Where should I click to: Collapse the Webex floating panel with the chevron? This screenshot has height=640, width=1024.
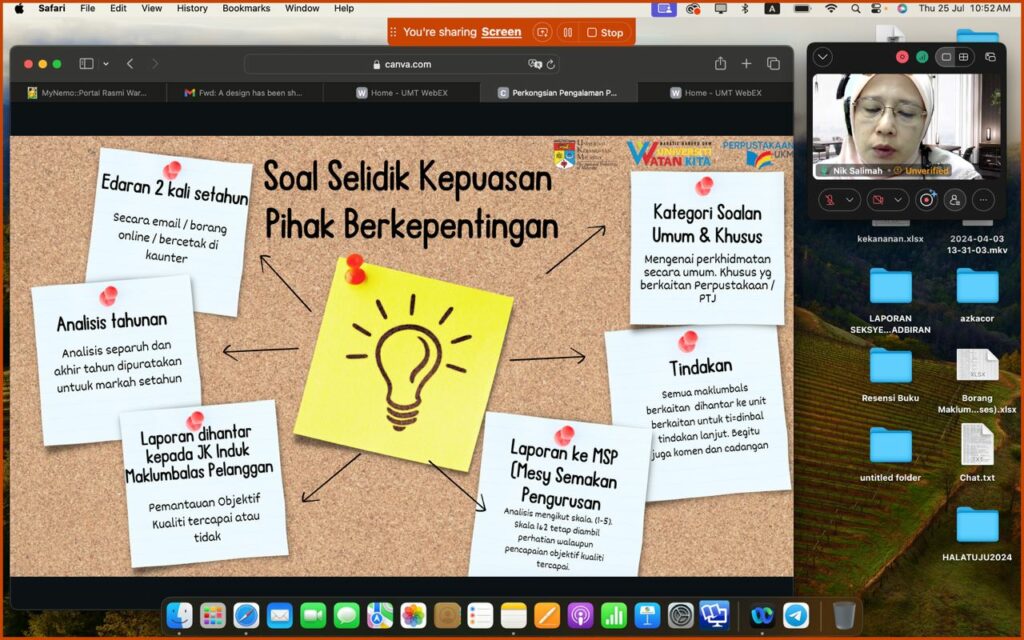point(823,57)
